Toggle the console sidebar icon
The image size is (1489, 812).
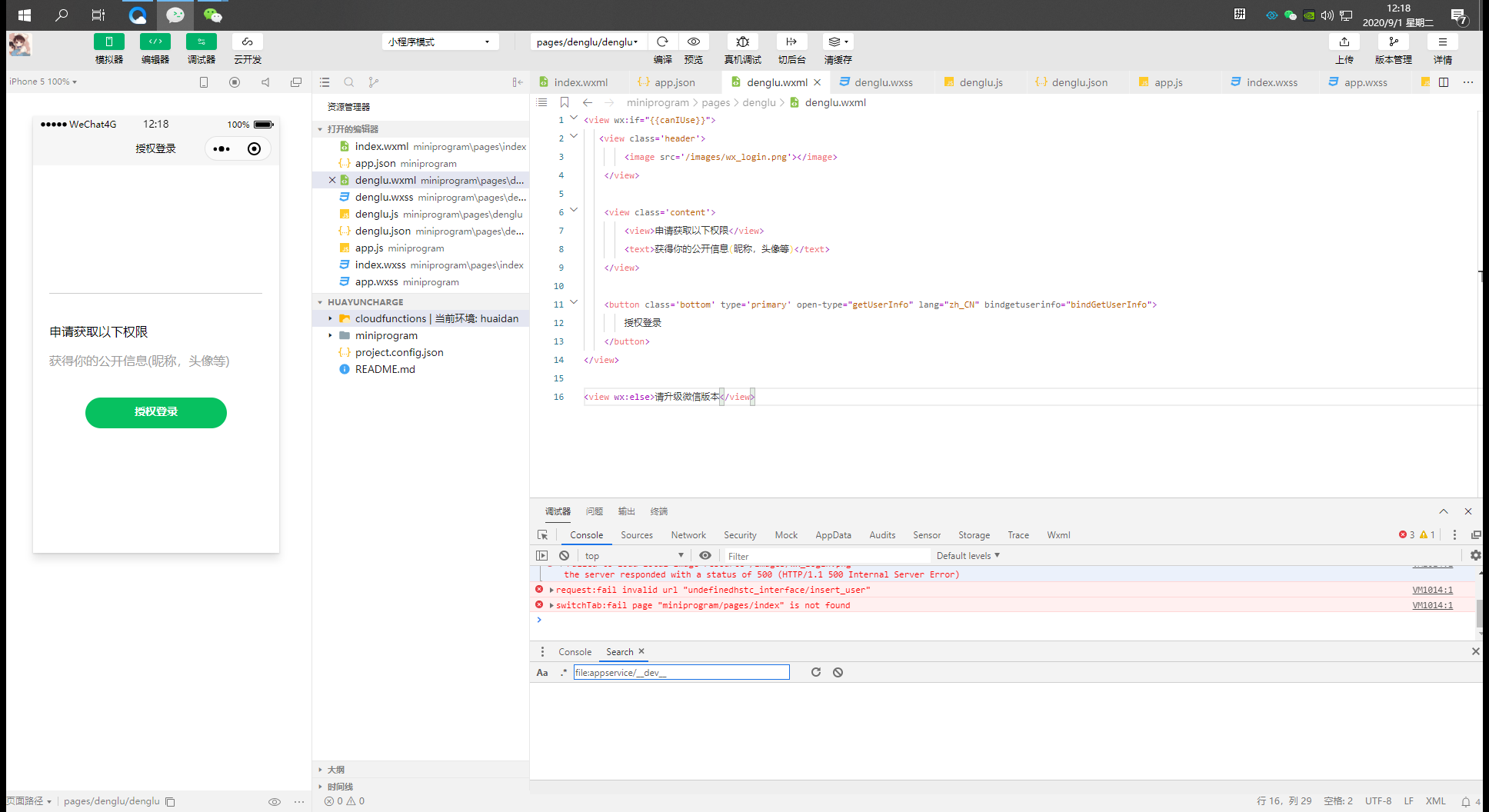tap(542, 555)
